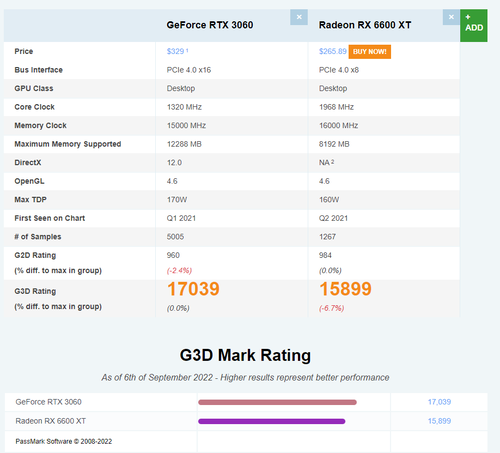Click the large 17039 G3D rating
Viewport: 500px width, 453px height.
(x=193, y=289)
